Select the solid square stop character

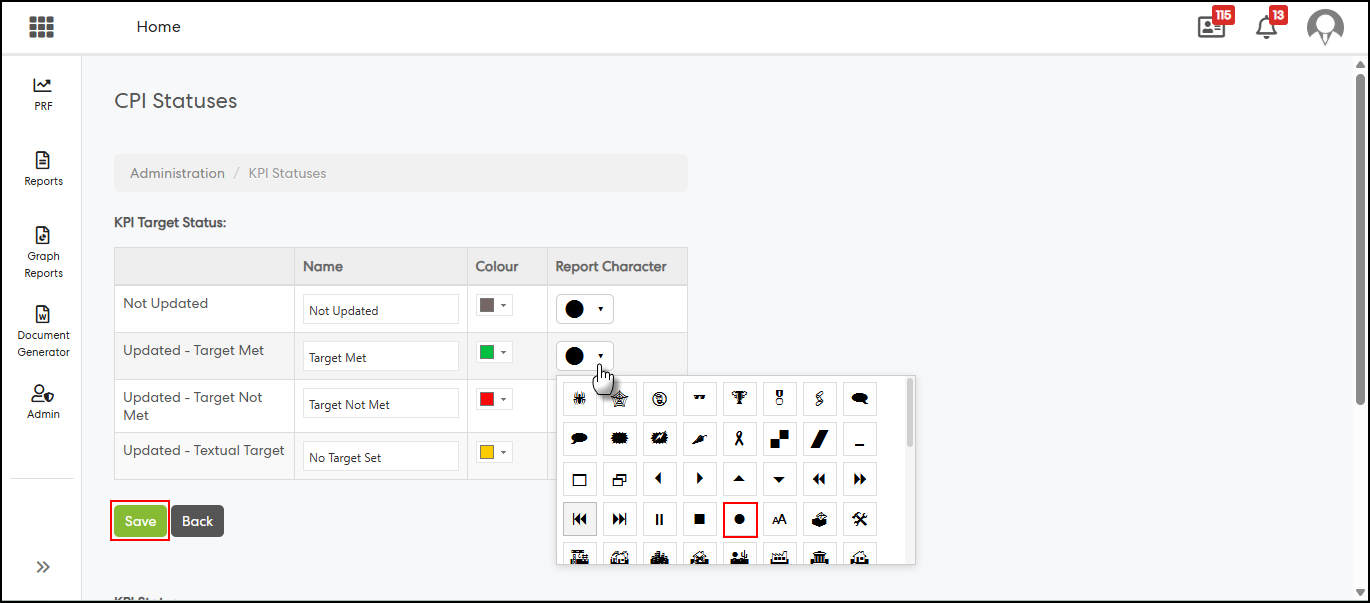(699, 519)
